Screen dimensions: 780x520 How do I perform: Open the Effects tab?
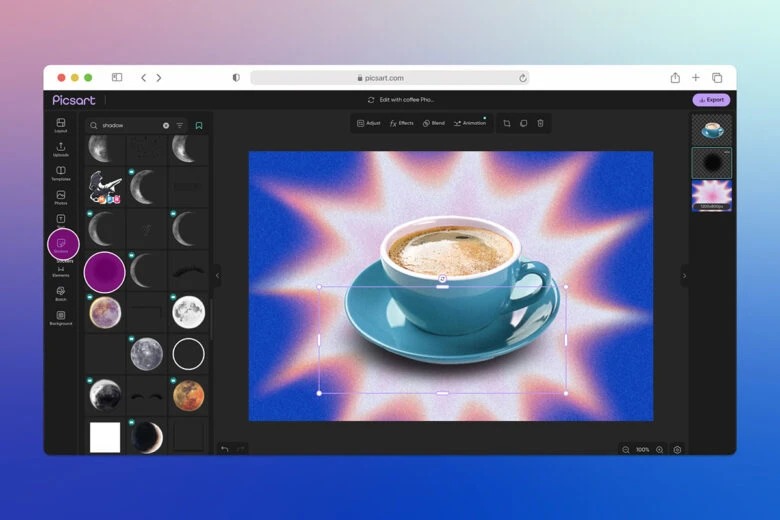click(401, 123)
